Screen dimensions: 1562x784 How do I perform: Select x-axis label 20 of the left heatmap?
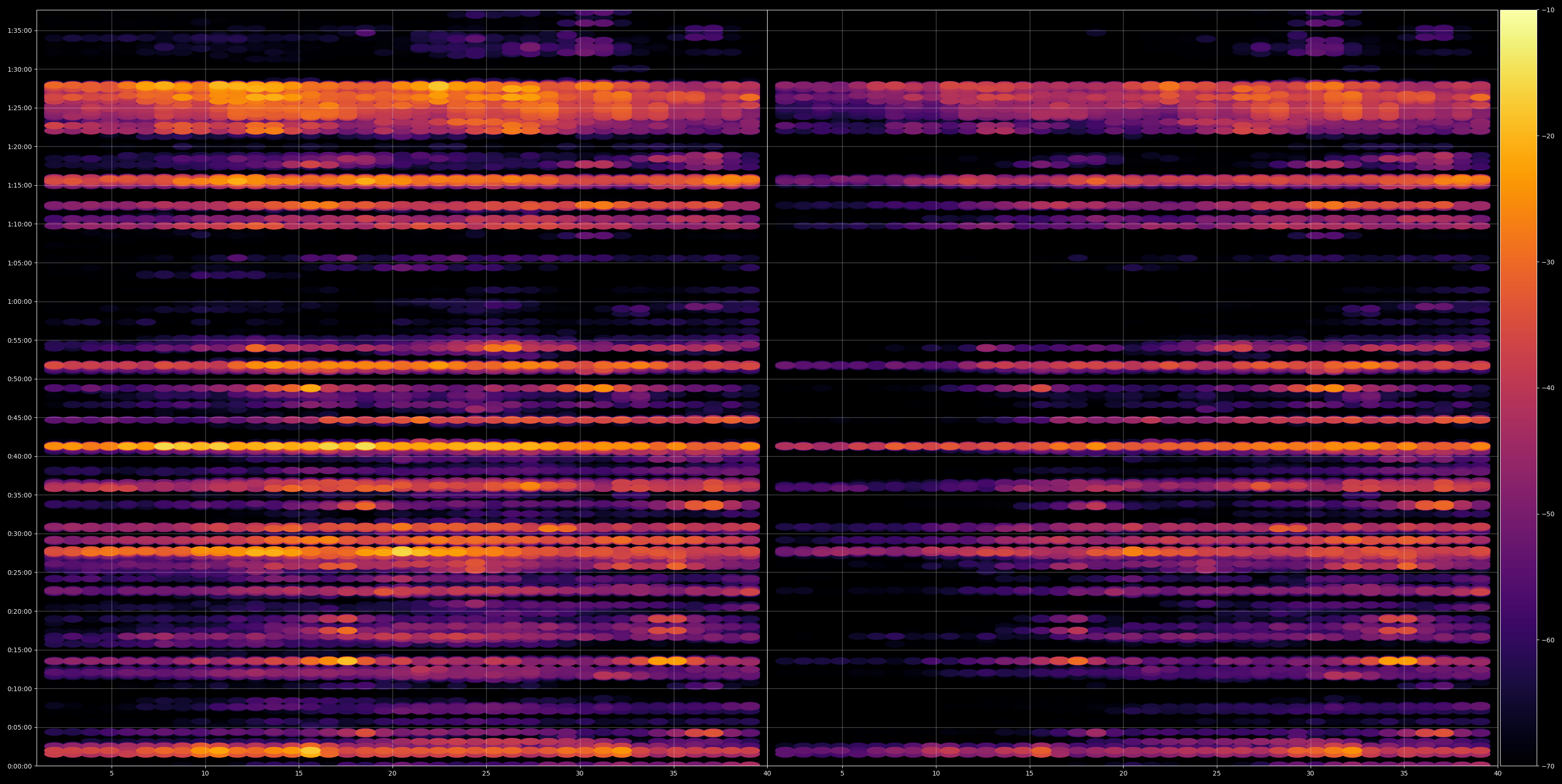pyautogui.click(x=392, y=774)
